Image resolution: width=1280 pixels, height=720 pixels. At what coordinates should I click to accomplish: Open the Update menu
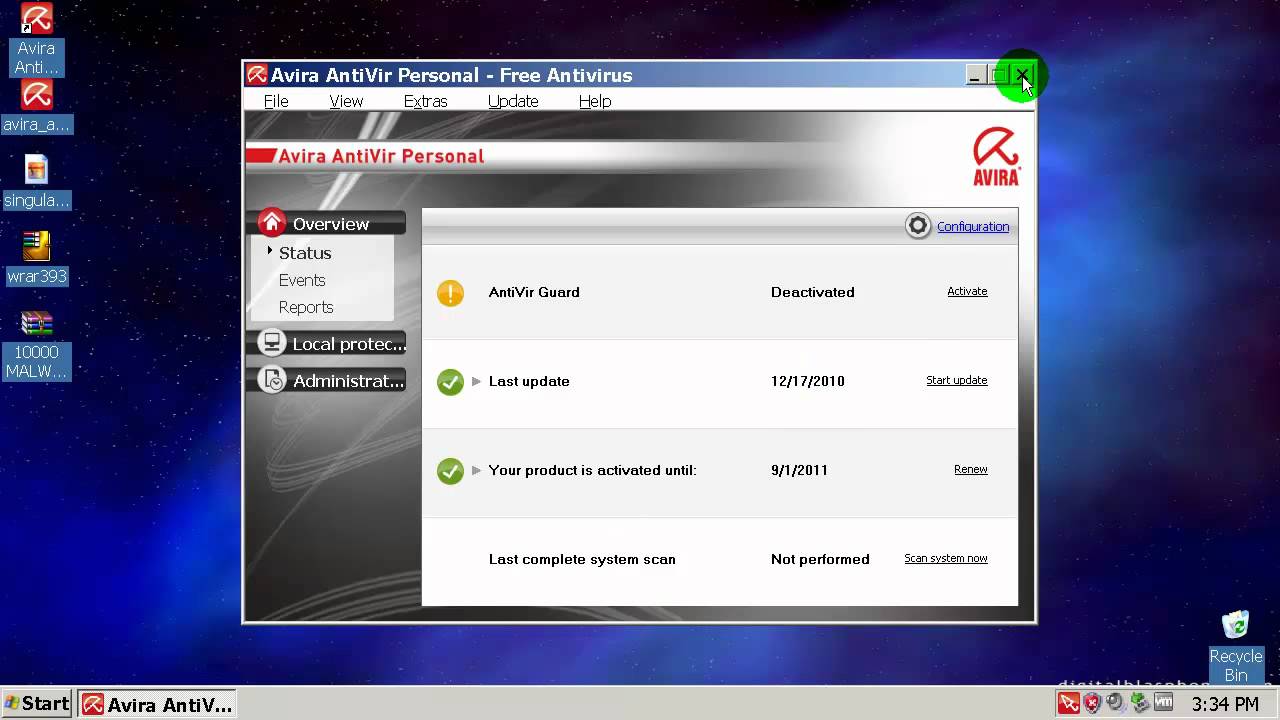coord(513,101)
